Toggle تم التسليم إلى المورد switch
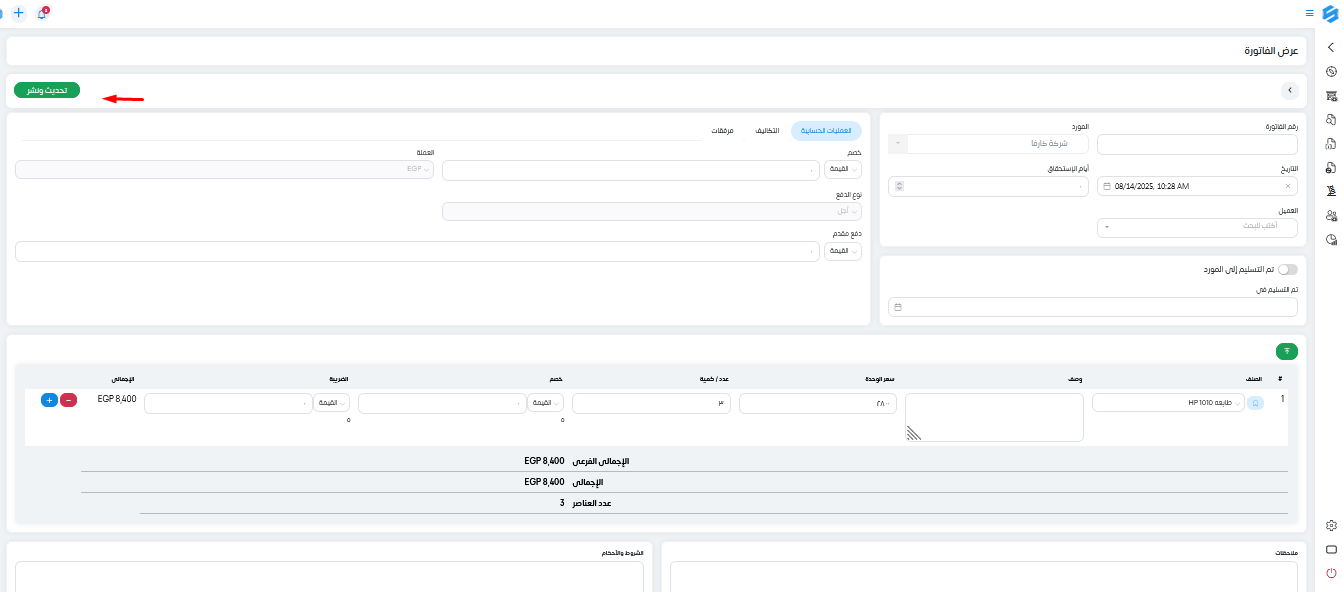 click(1288, 269)
